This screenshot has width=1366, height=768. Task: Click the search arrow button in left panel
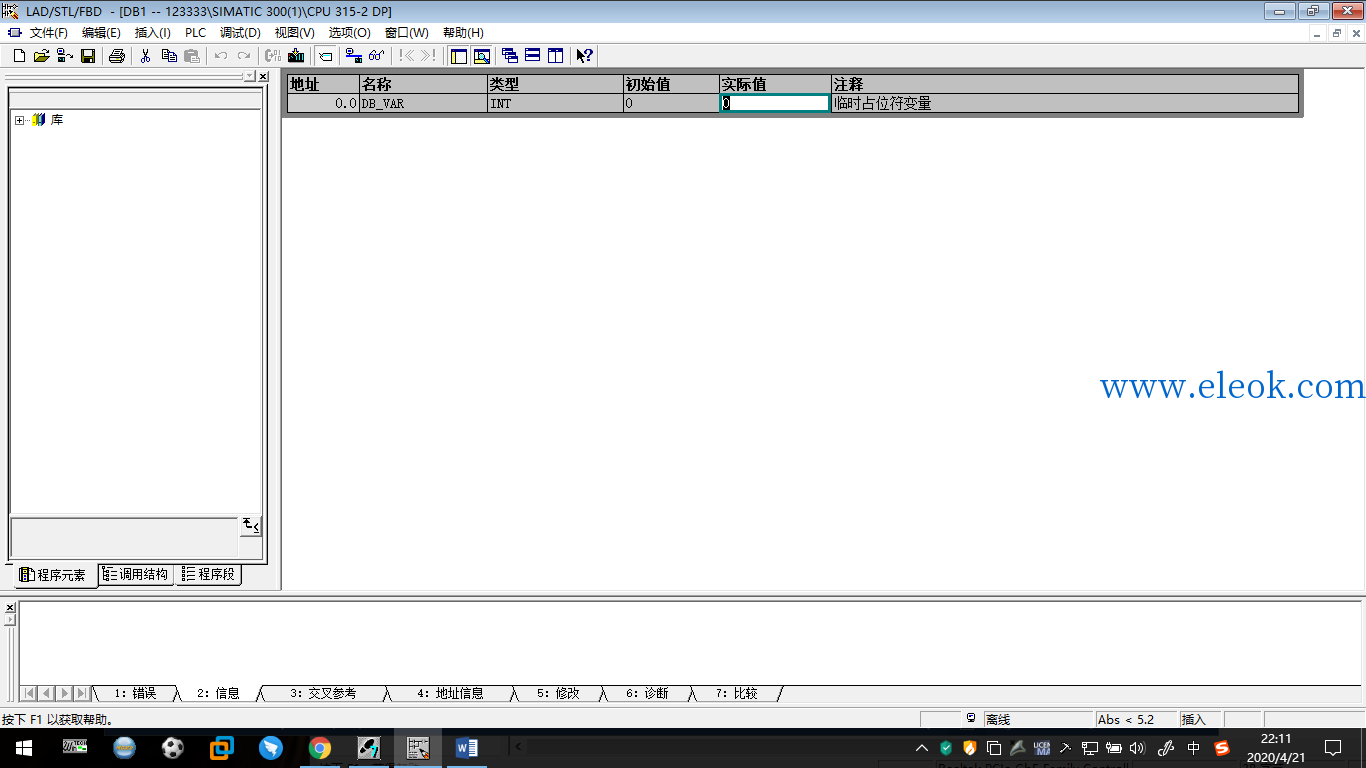pyautogui.click(x=250, y=526)
